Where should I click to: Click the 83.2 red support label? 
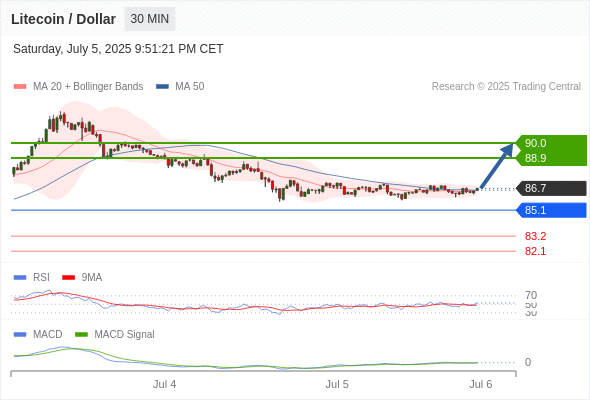[x=535, y=236]
